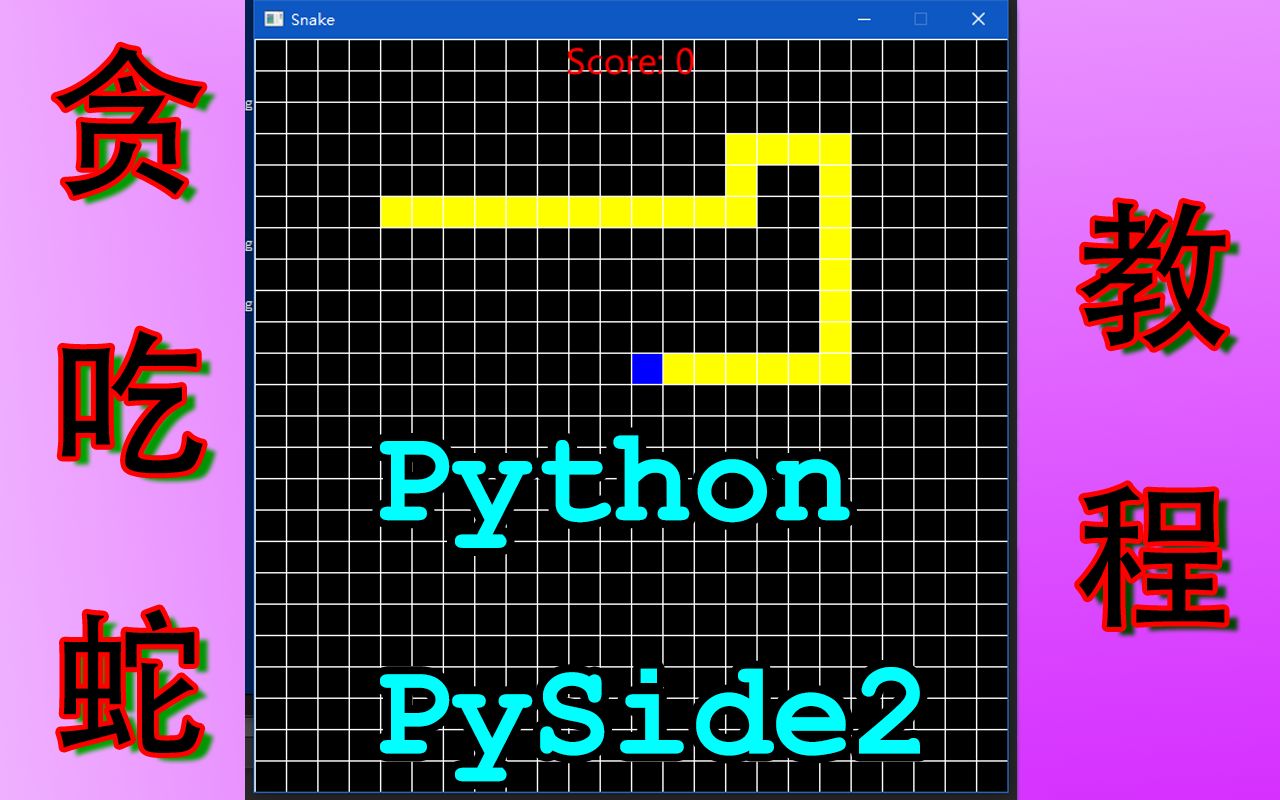Click the 'Snake' window title text
Image resolution: width=1280 pixels, height=800 pixels.
(313, 20)
